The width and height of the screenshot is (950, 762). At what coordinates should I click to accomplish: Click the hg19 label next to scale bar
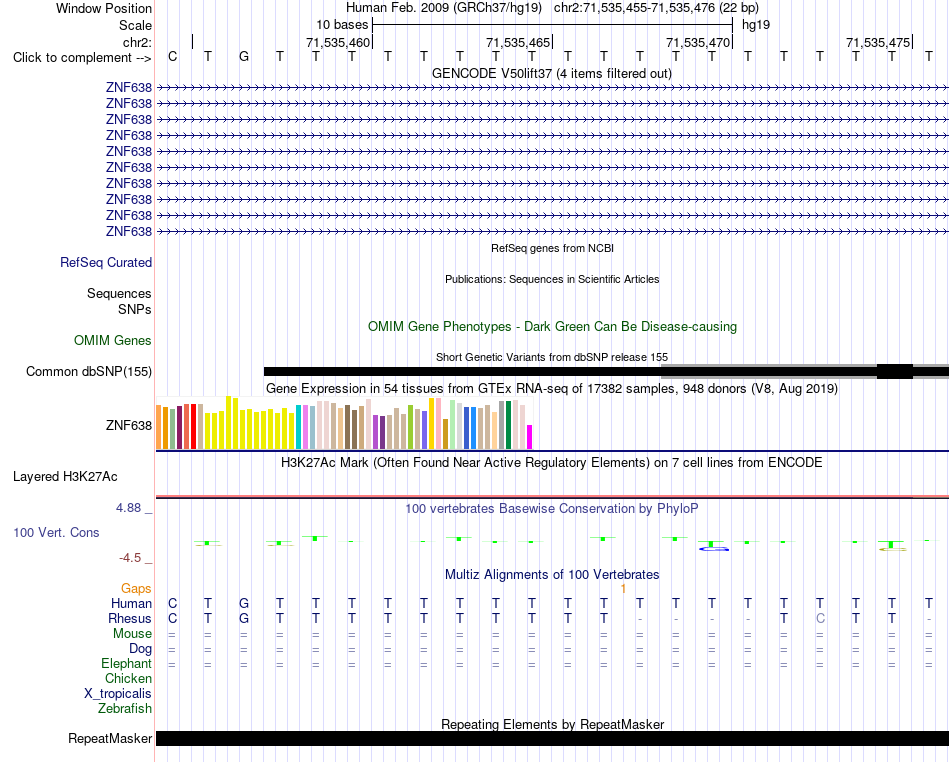pyautogui.click(x=756, y=25)
